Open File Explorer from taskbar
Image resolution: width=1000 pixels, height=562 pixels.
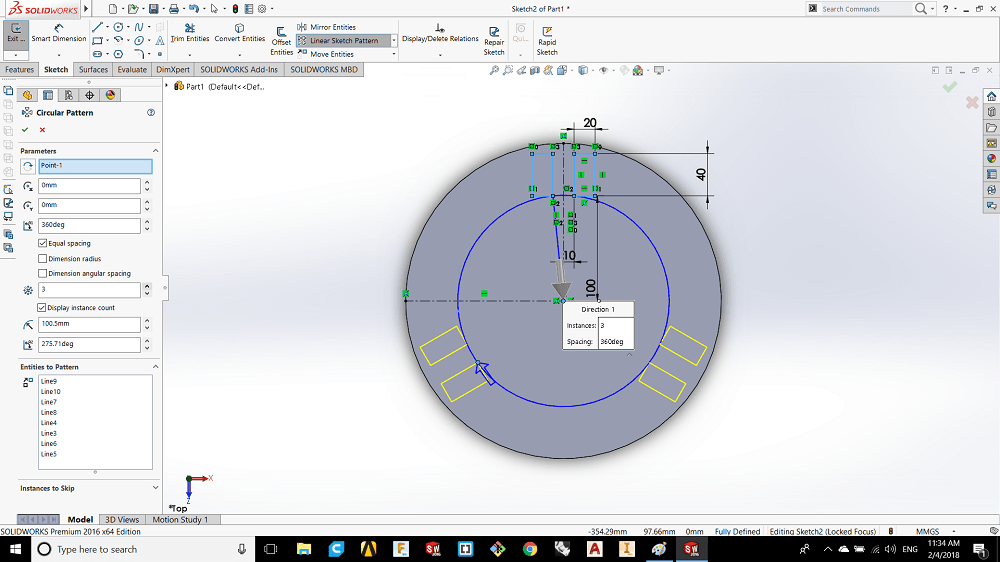(x=304, y=549)
